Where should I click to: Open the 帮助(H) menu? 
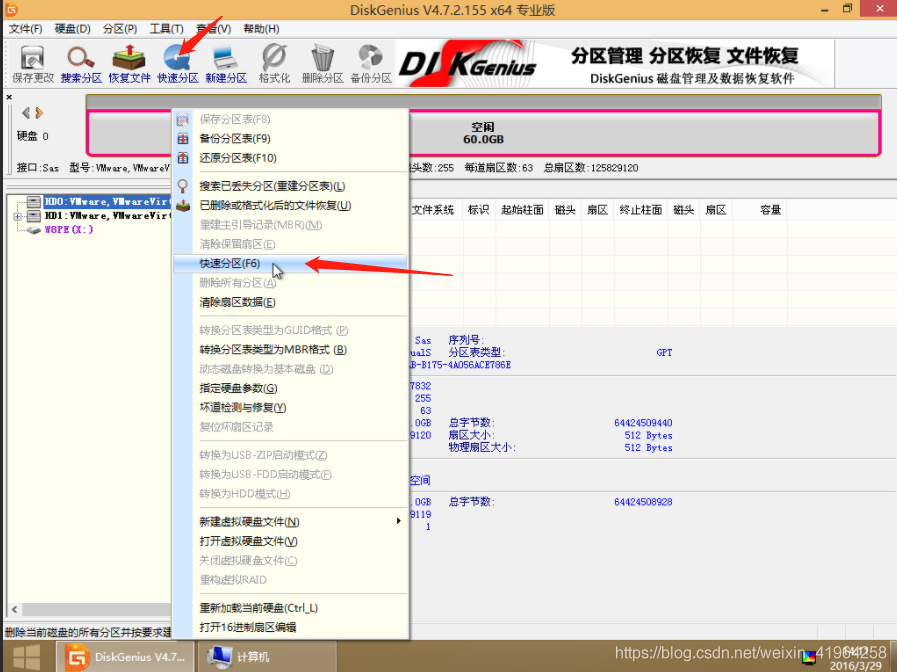(x=261, y=29)
